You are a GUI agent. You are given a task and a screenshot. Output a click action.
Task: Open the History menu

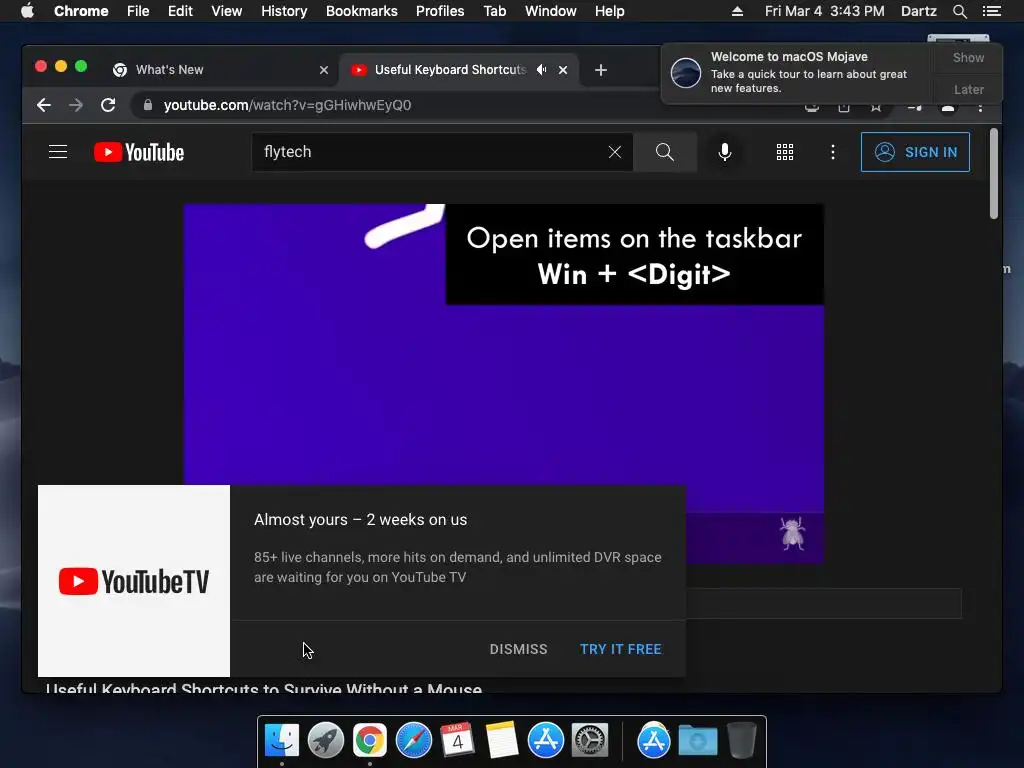tap(284, 11)
